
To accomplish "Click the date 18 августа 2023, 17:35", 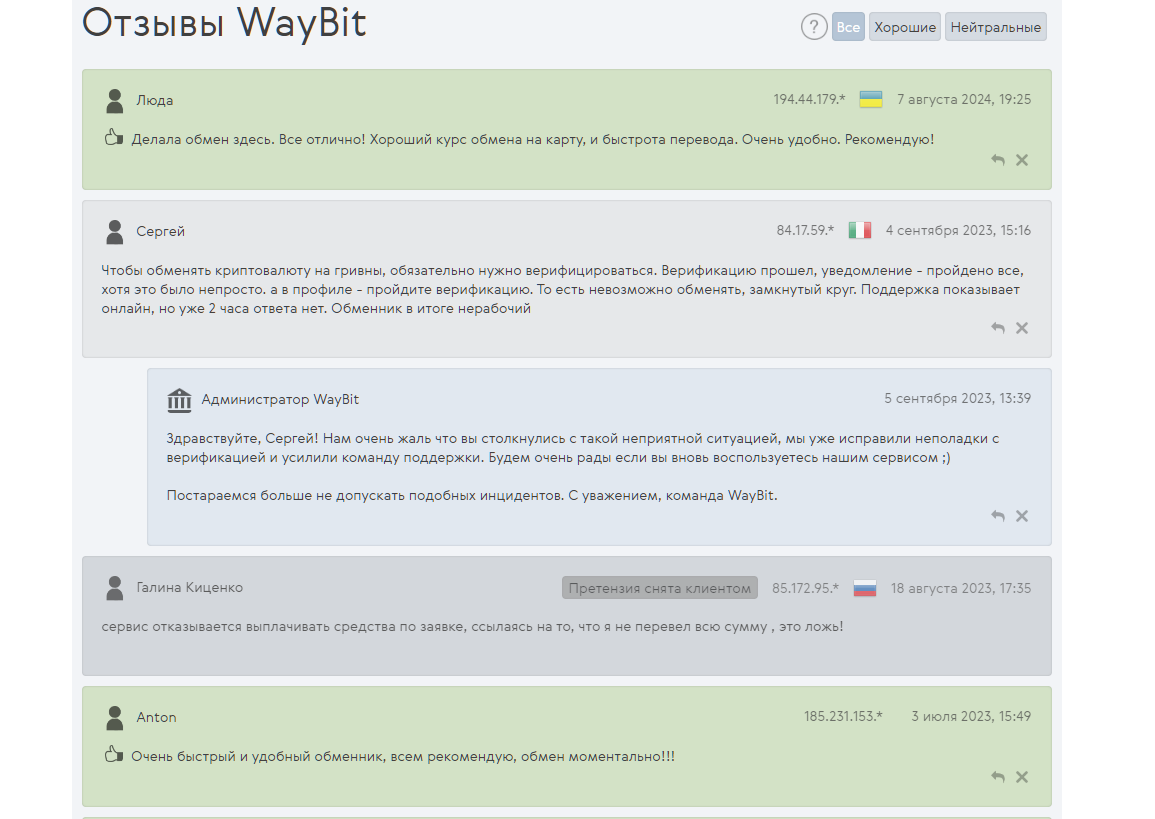I will (961, 588).
